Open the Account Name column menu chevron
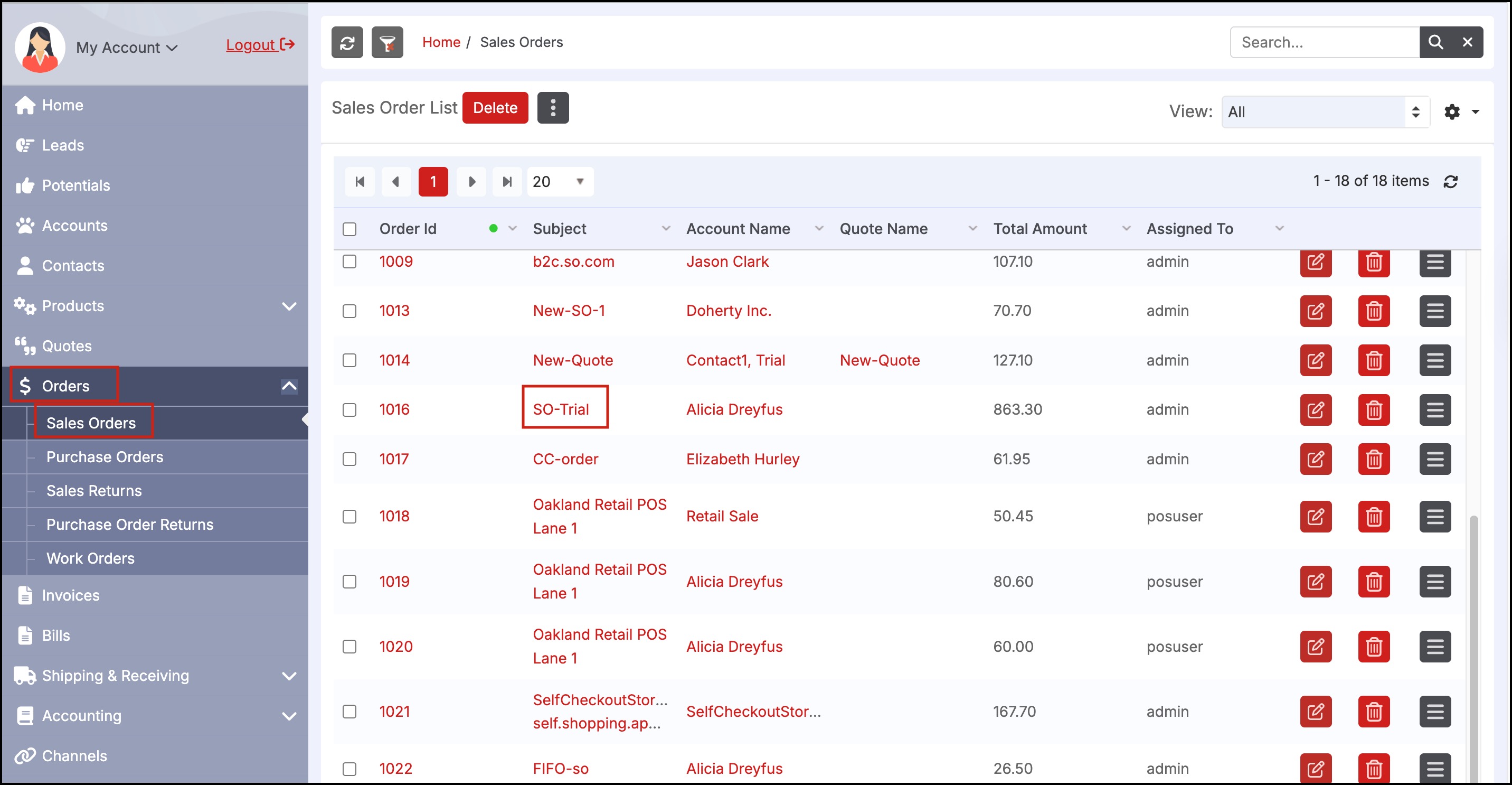This screenshot has width=1512, height=785. pos(819,228)
